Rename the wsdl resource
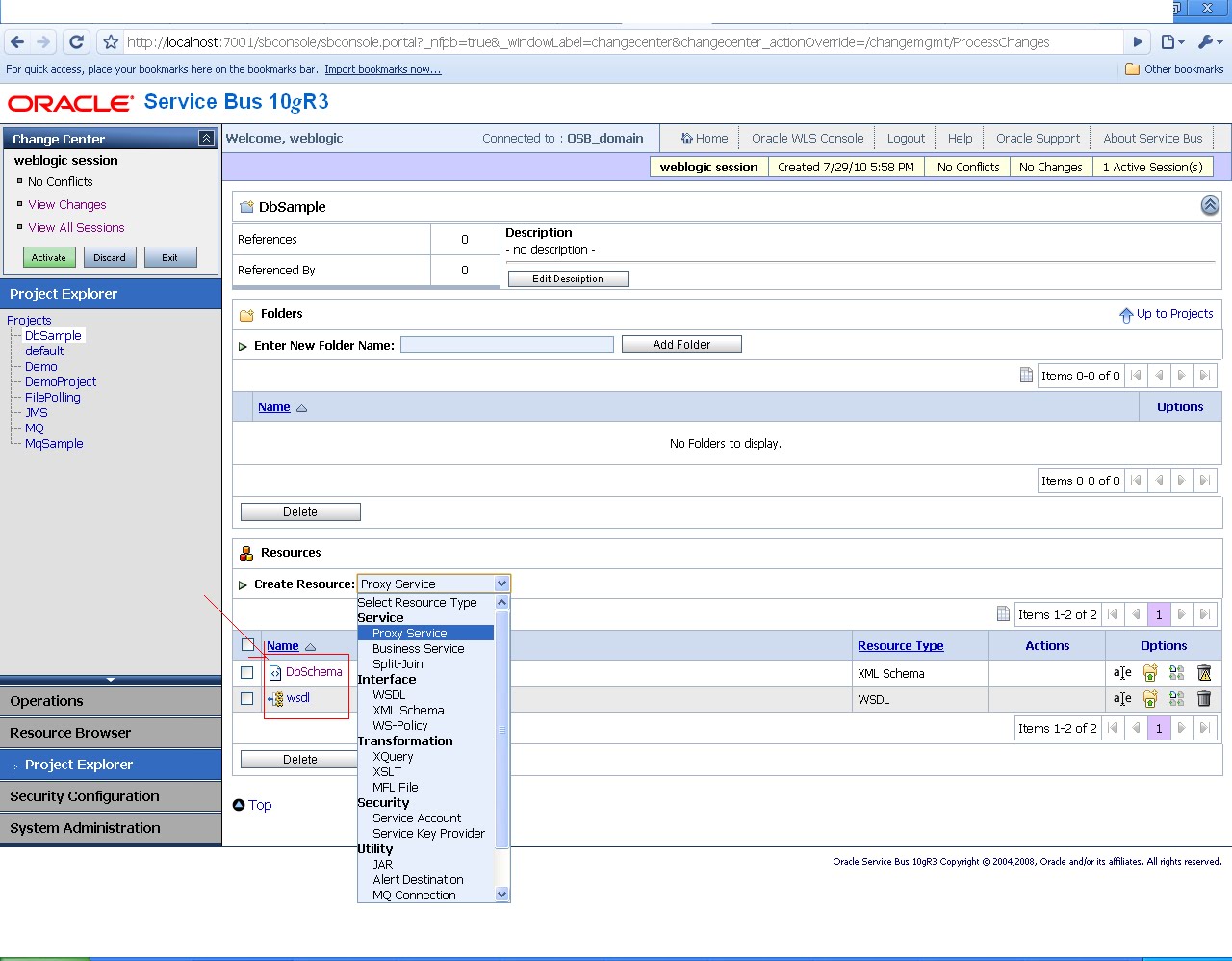This screenshot has height=961, width=1232. point(1122,699)
